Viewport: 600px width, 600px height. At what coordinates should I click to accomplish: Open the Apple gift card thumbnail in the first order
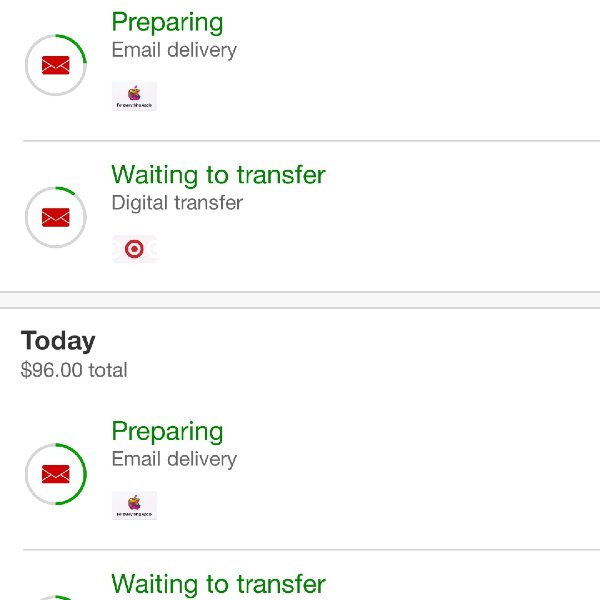click(134, 96)
